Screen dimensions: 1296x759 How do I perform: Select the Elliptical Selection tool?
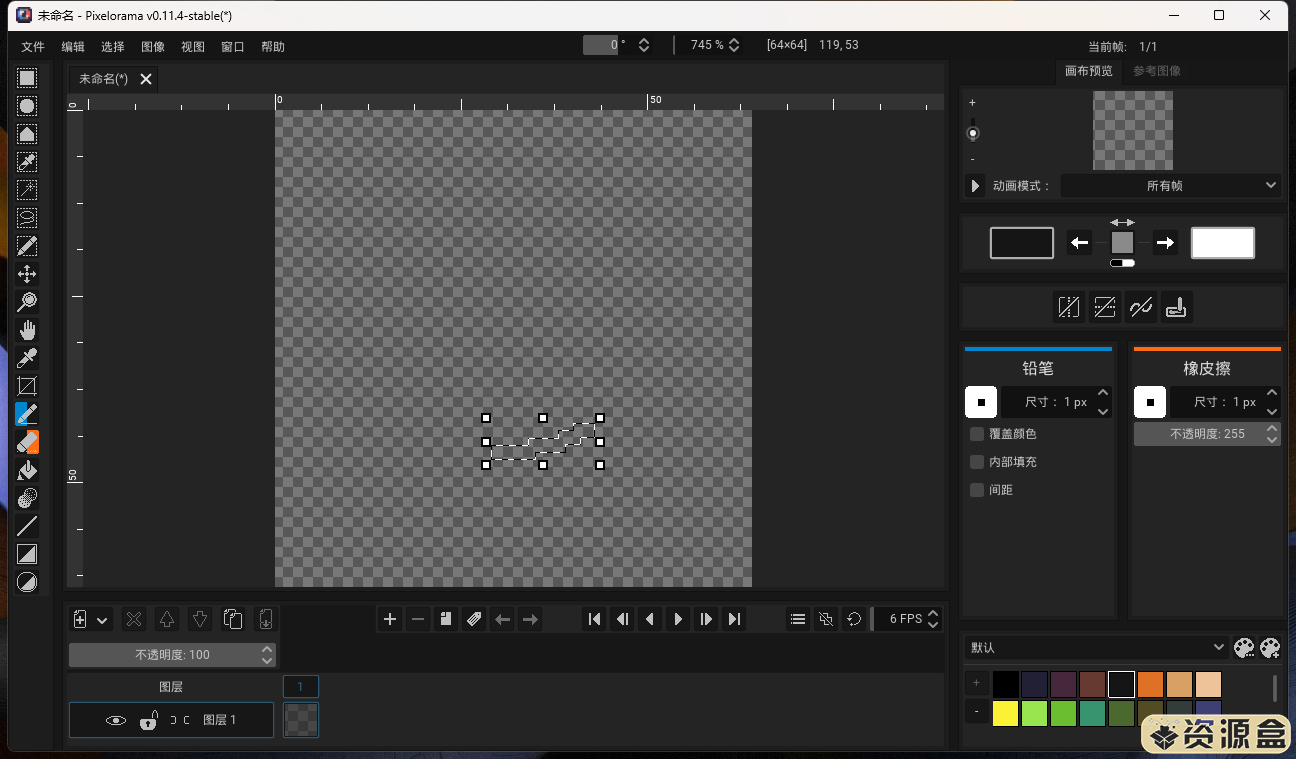27,106
